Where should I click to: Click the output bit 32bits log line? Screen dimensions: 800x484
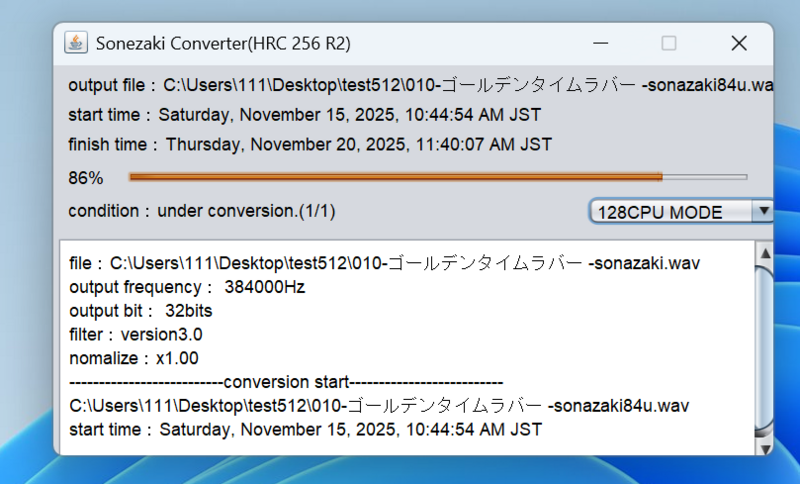click(x=141, y=311)
